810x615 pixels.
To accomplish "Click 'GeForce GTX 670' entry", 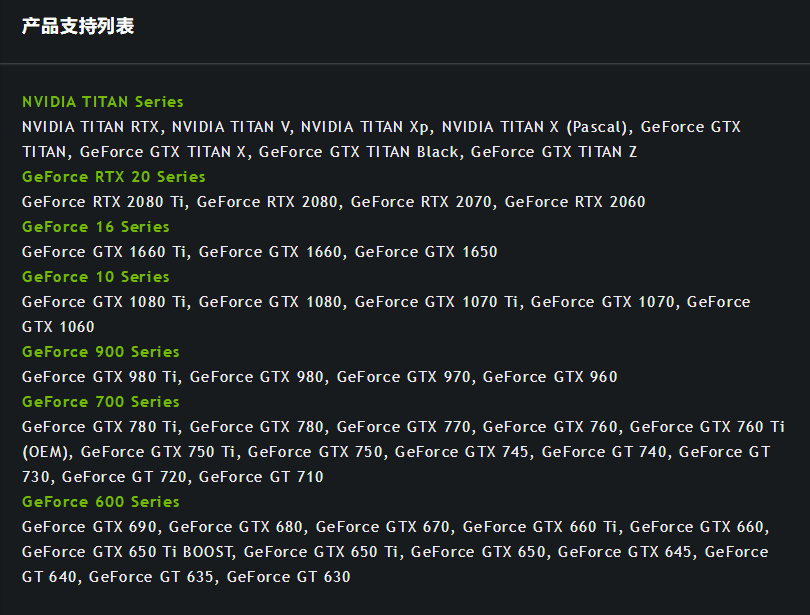I will pos(383,527).
